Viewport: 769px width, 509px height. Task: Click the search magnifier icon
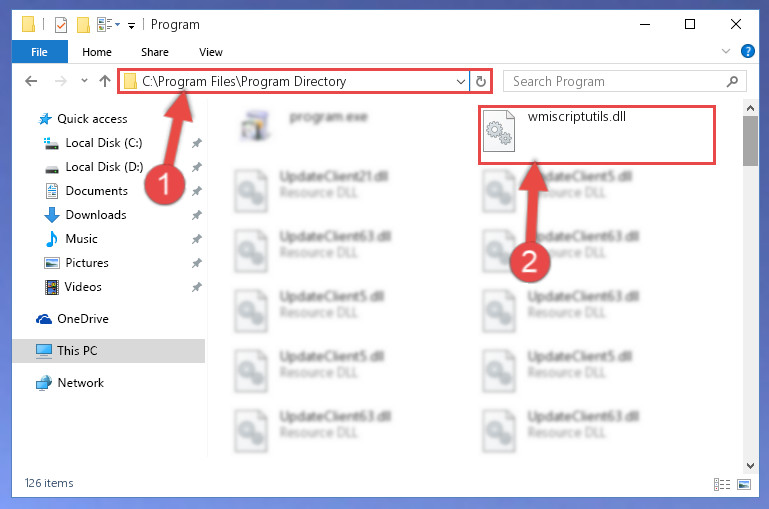pyautogui.click(x=732, y=81)
